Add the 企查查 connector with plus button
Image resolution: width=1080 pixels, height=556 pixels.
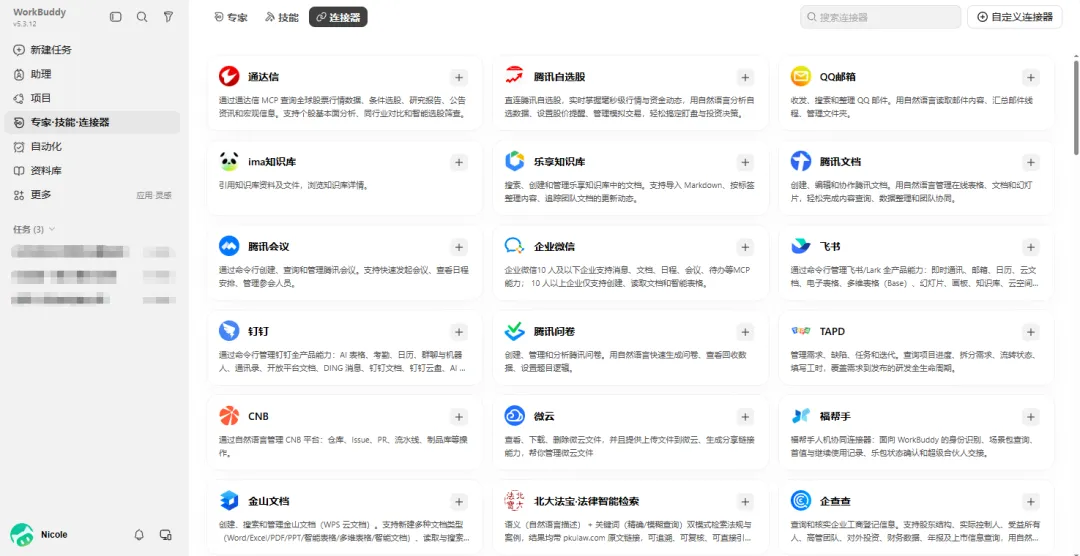point(1030,502)
